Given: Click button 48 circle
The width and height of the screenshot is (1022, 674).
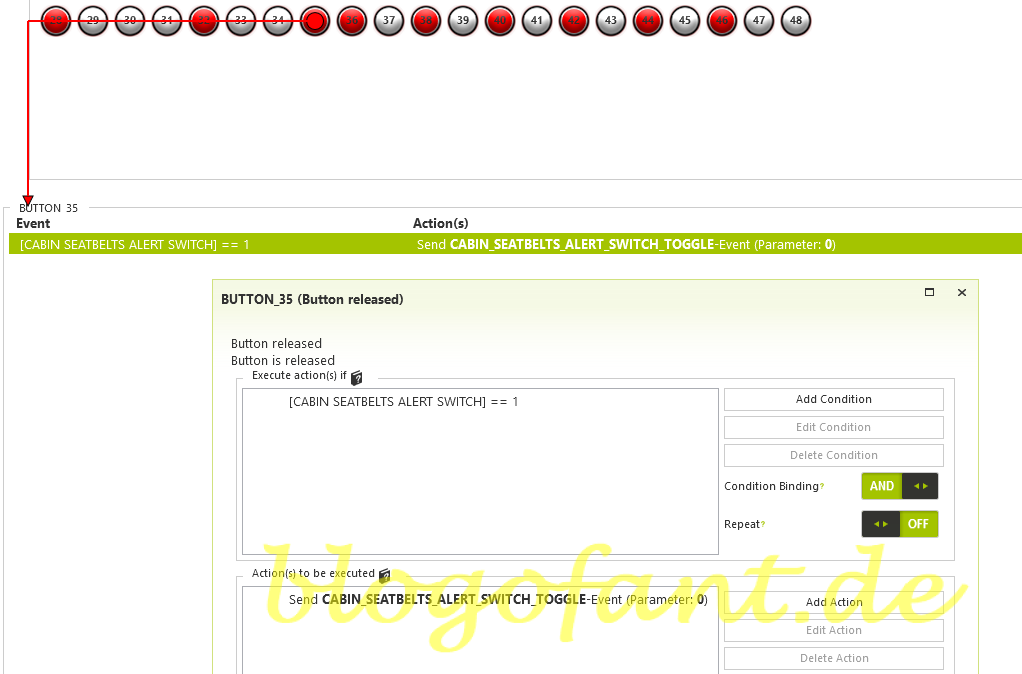Looking at the screenshot, I should click(x=796, y=20).
